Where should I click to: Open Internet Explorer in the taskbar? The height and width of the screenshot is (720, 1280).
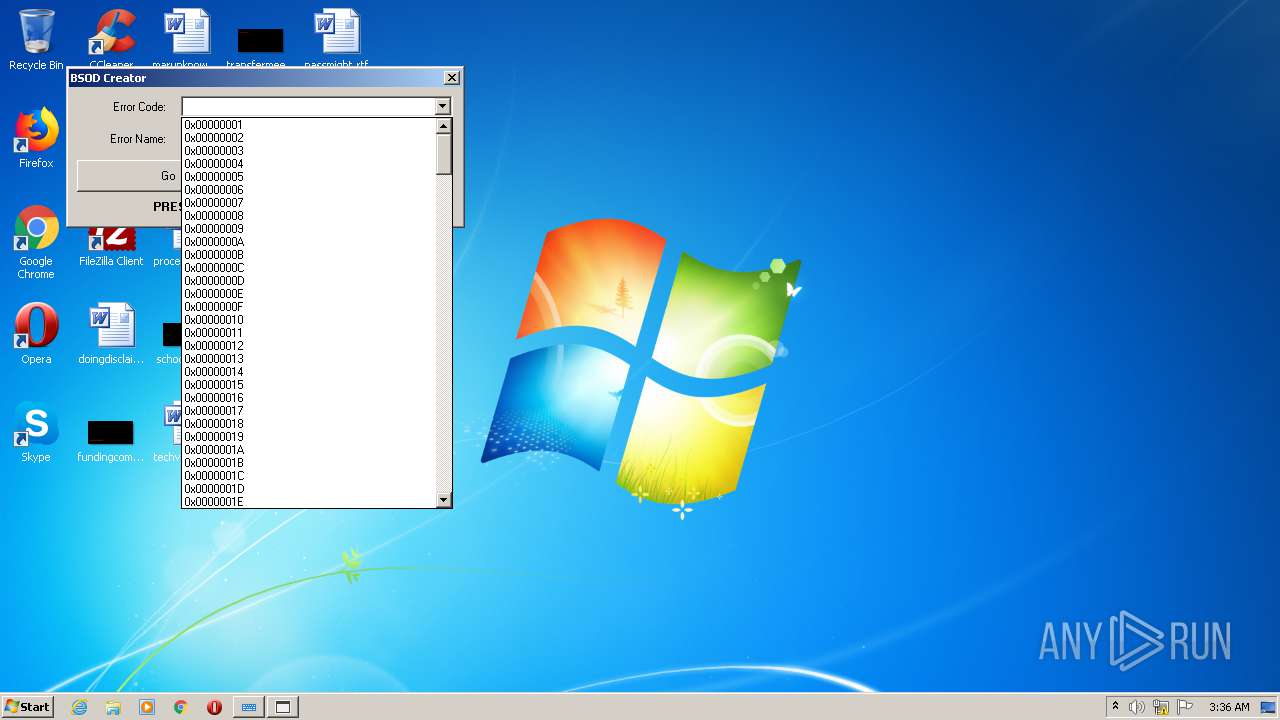click(x=79, y=707)
